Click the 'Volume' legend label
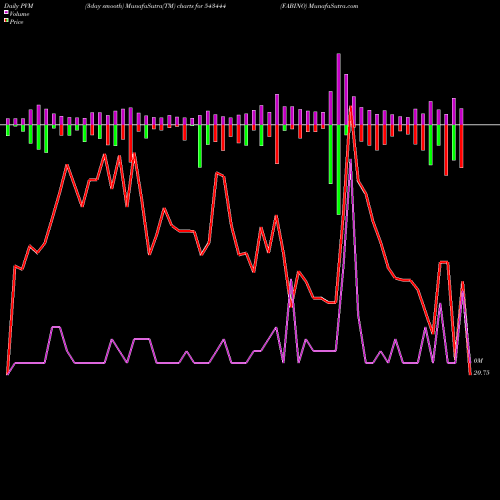 click(19, 14)
